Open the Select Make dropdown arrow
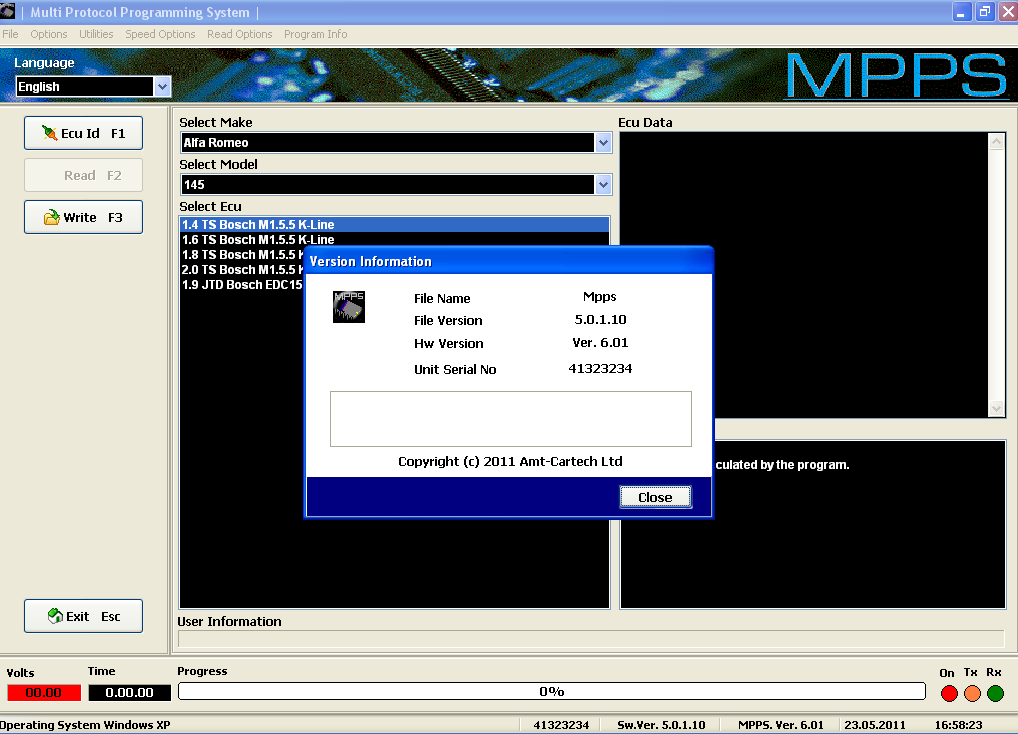This screenshot has width=1018, height=734. tap(603, 143)
